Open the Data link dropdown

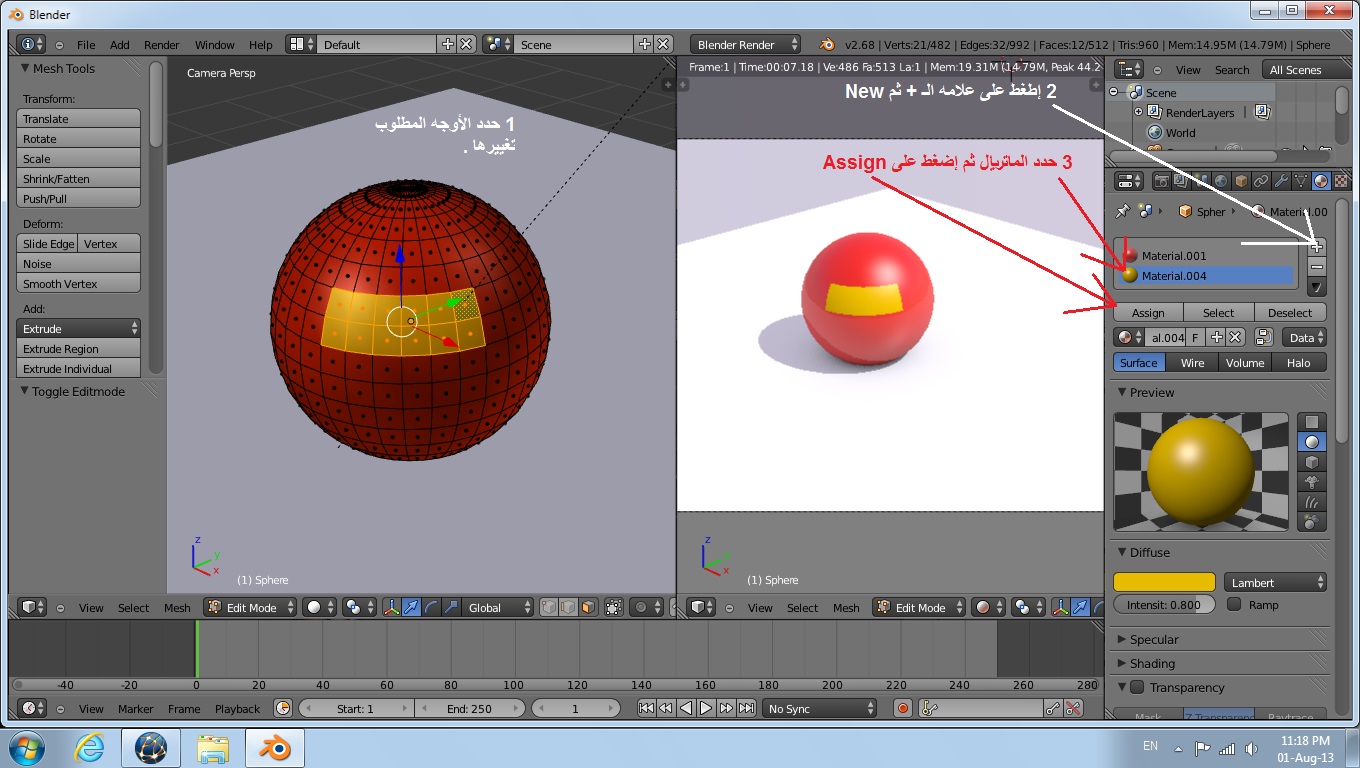tap(1306, 338)
